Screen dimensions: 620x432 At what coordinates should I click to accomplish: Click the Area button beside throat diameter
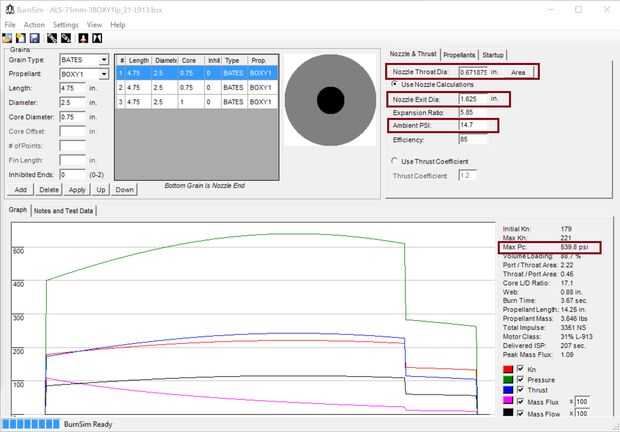(x=518, y=72)
